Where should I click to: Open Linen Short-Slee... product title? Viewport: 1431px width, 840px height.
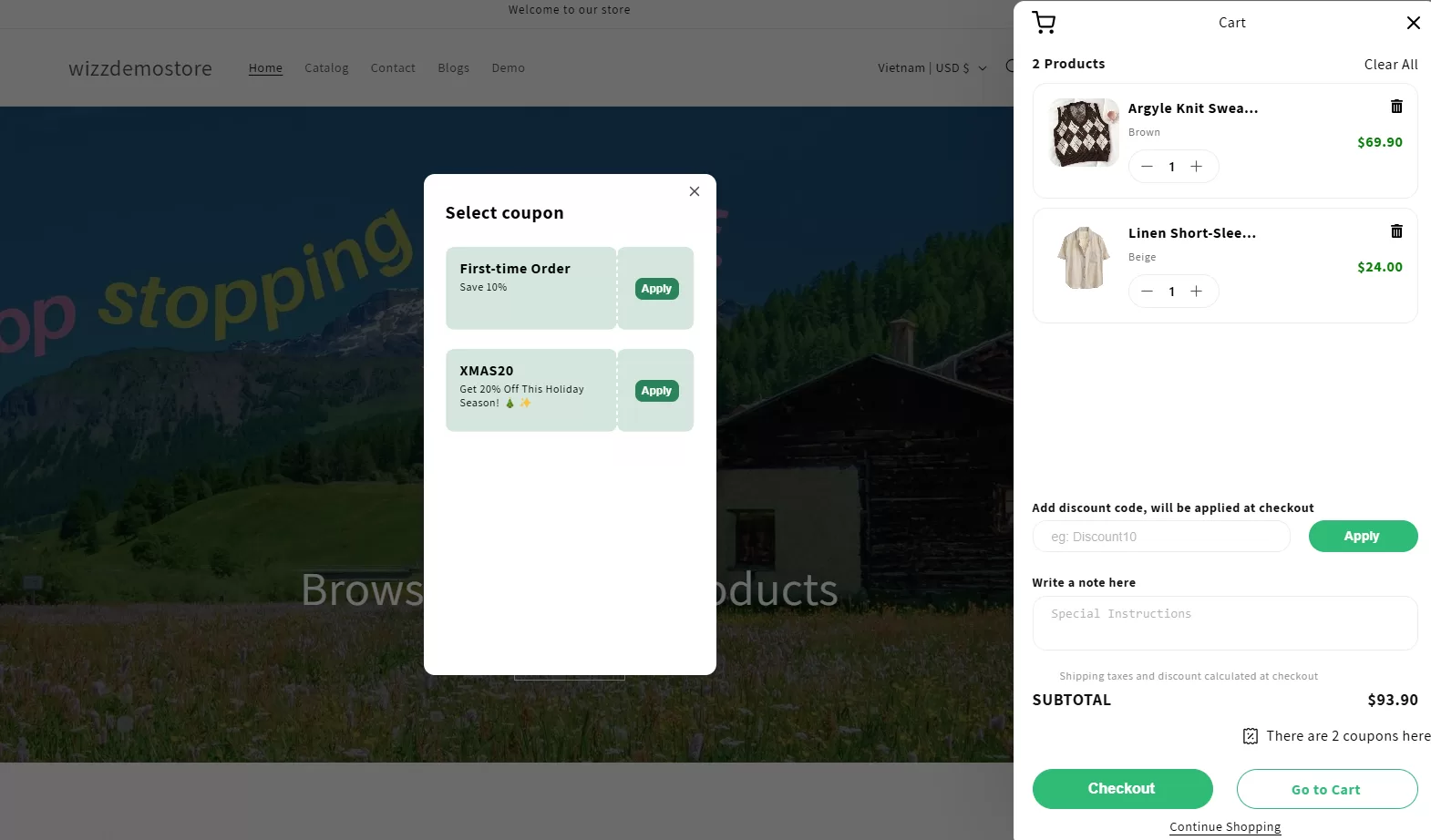[1192, 233]
